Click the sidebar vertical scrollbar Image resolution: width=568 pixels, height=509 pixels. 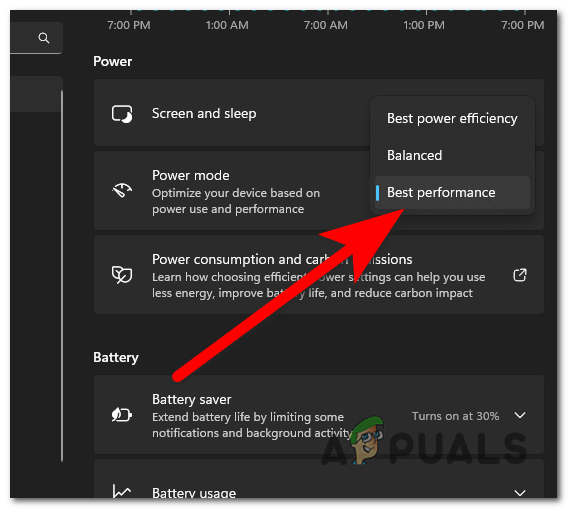tap(62, 275)
